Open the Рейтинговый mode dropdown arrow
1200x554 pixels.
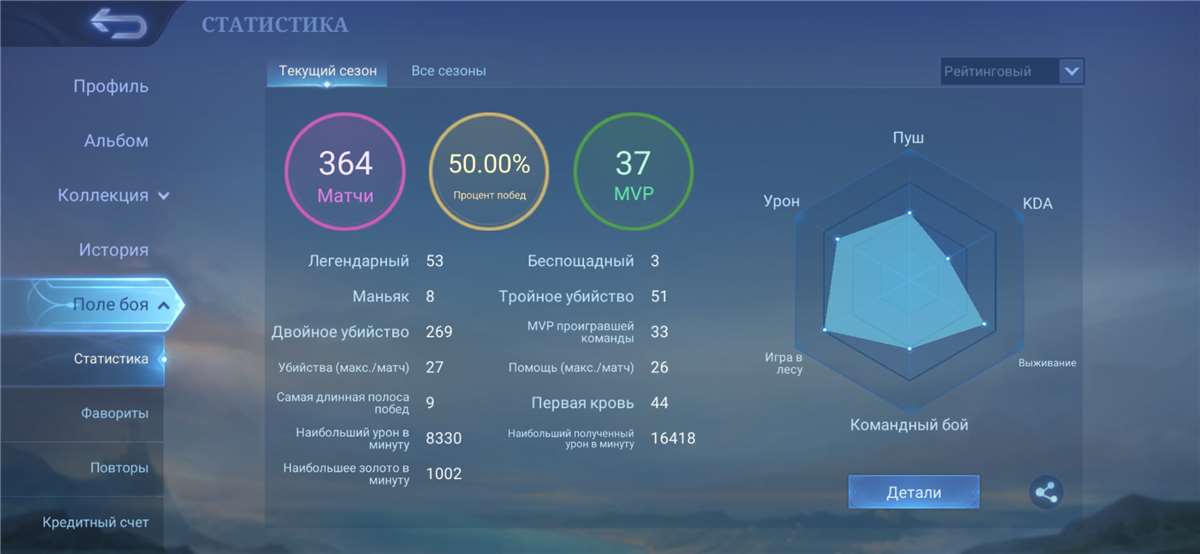click(x=1072, y=71)
